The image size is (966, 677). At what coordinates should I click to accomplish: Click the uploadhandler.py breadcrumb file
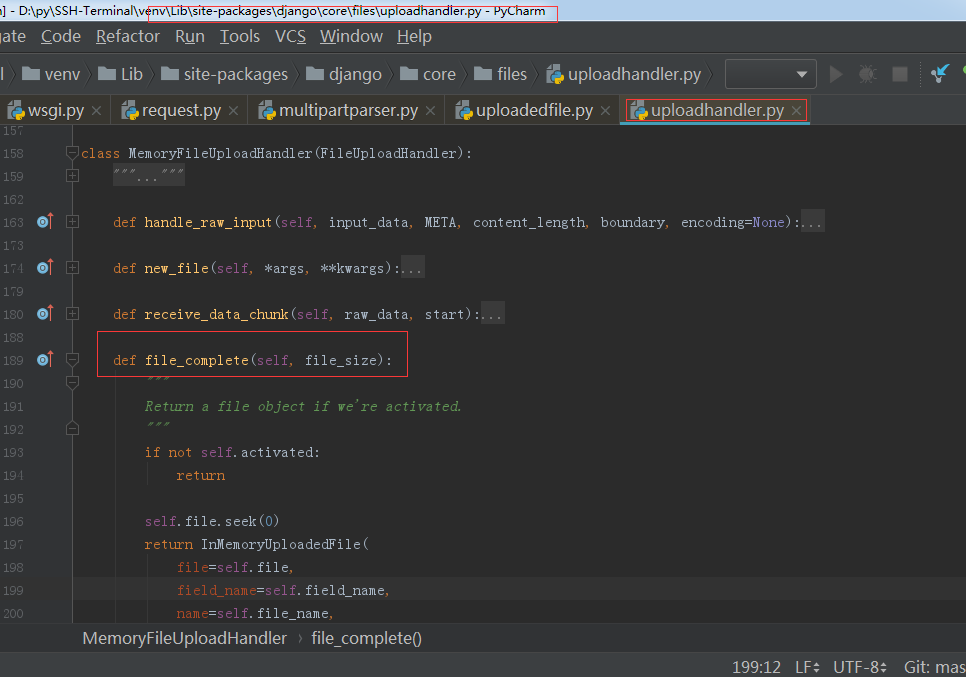click(x=624, y=75)
